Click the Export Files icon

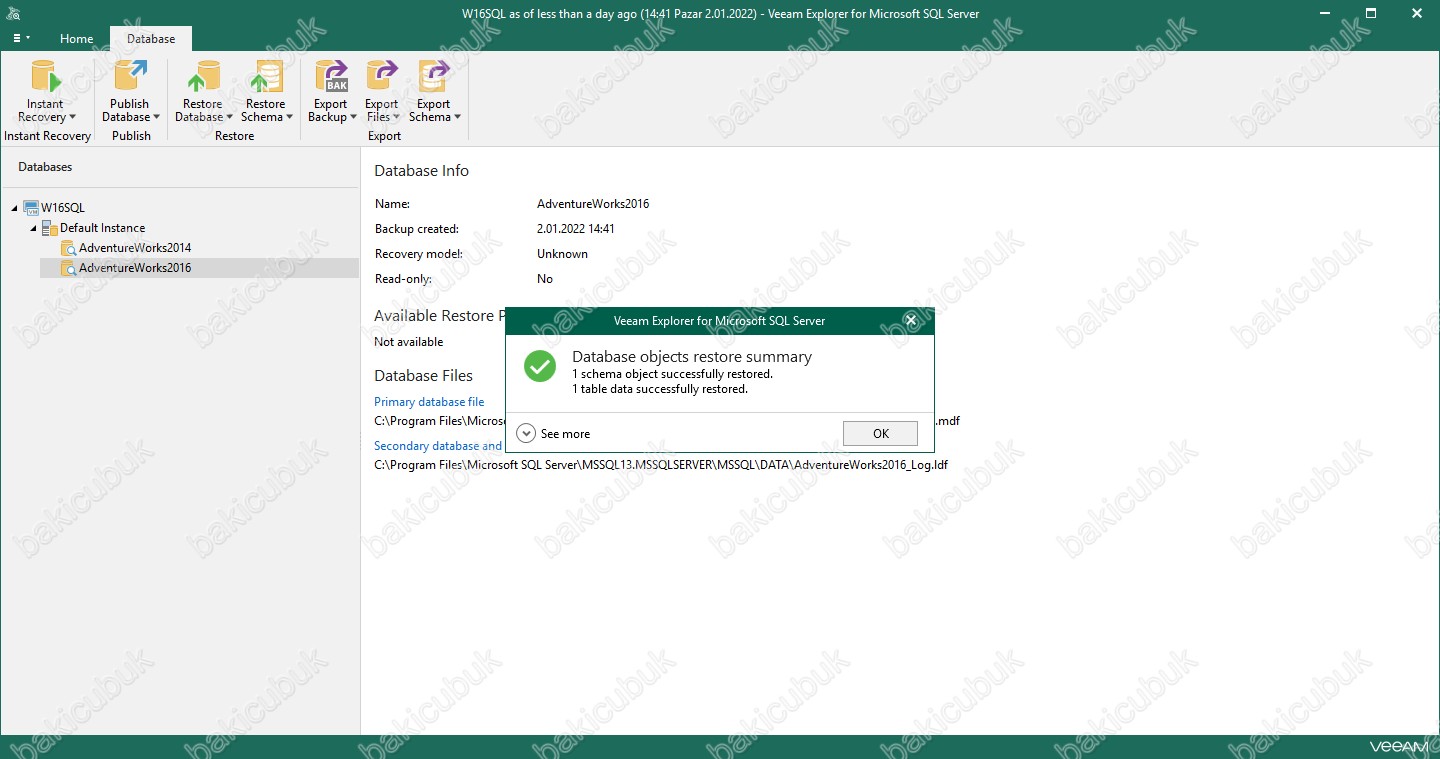(382, 77)
